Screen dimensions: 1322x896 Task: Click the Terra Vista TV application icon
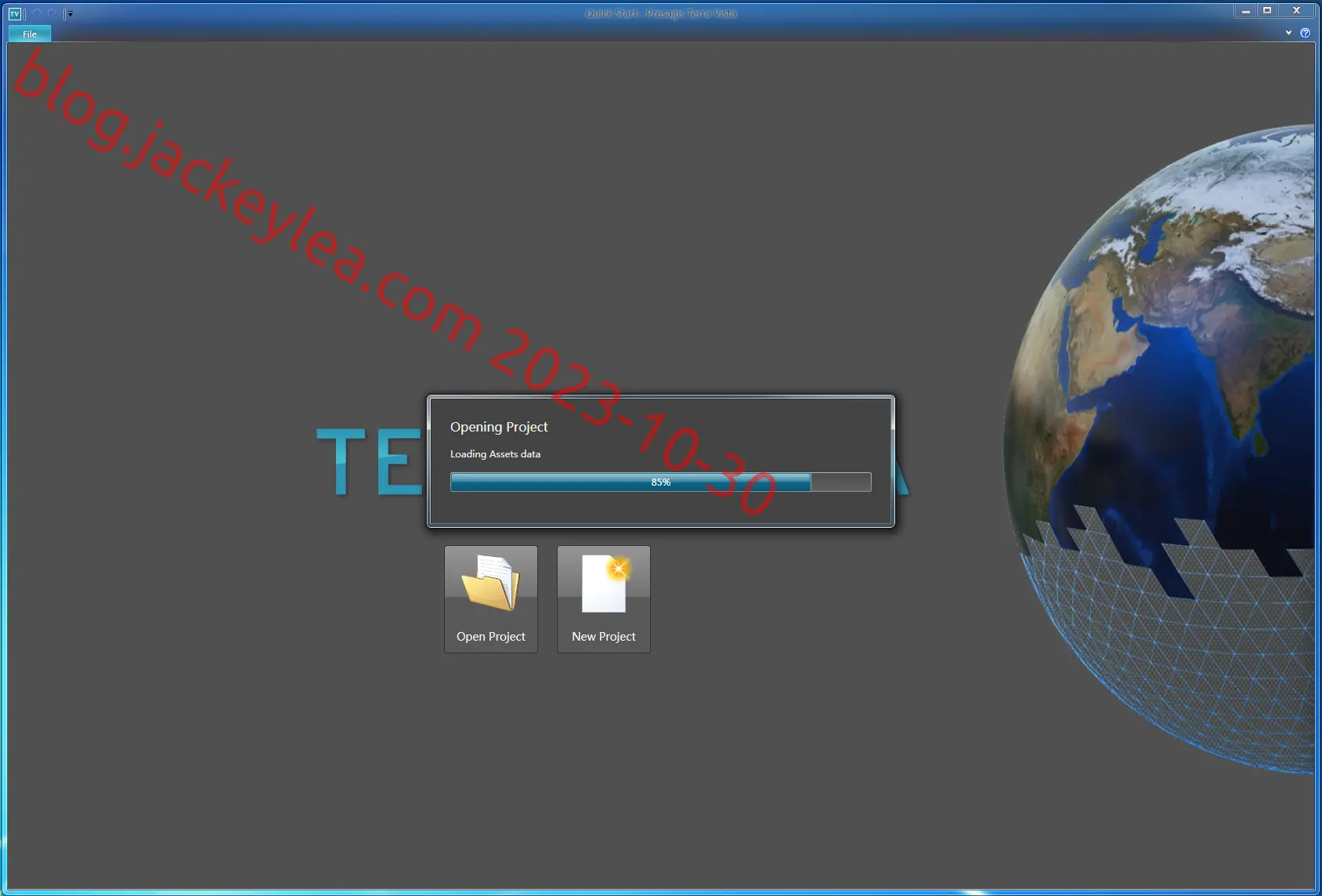pyautogui.click(x=14, y=13)
